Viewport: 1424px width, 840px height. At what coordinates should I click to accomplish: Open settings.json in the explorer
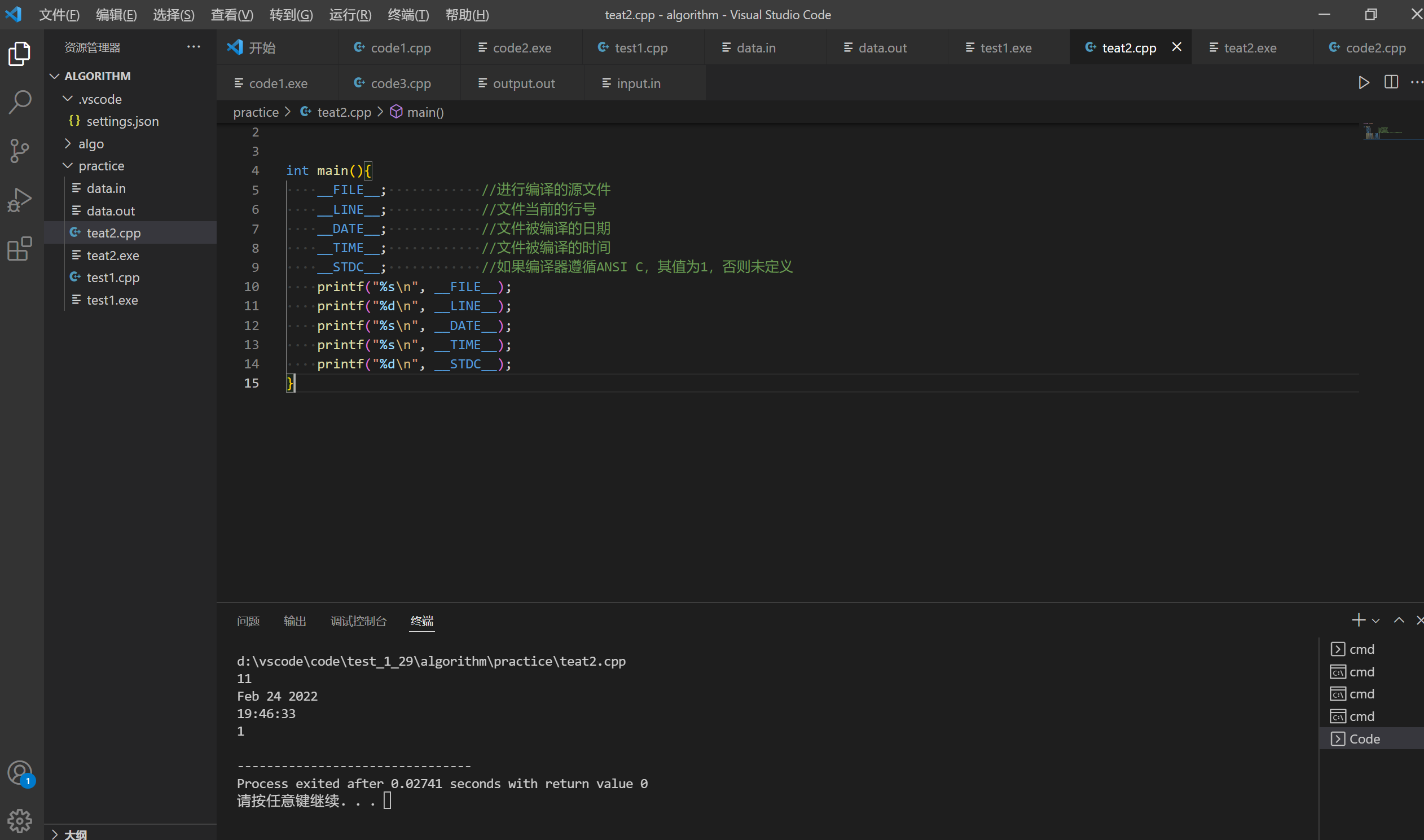click(x=130, y=121)
